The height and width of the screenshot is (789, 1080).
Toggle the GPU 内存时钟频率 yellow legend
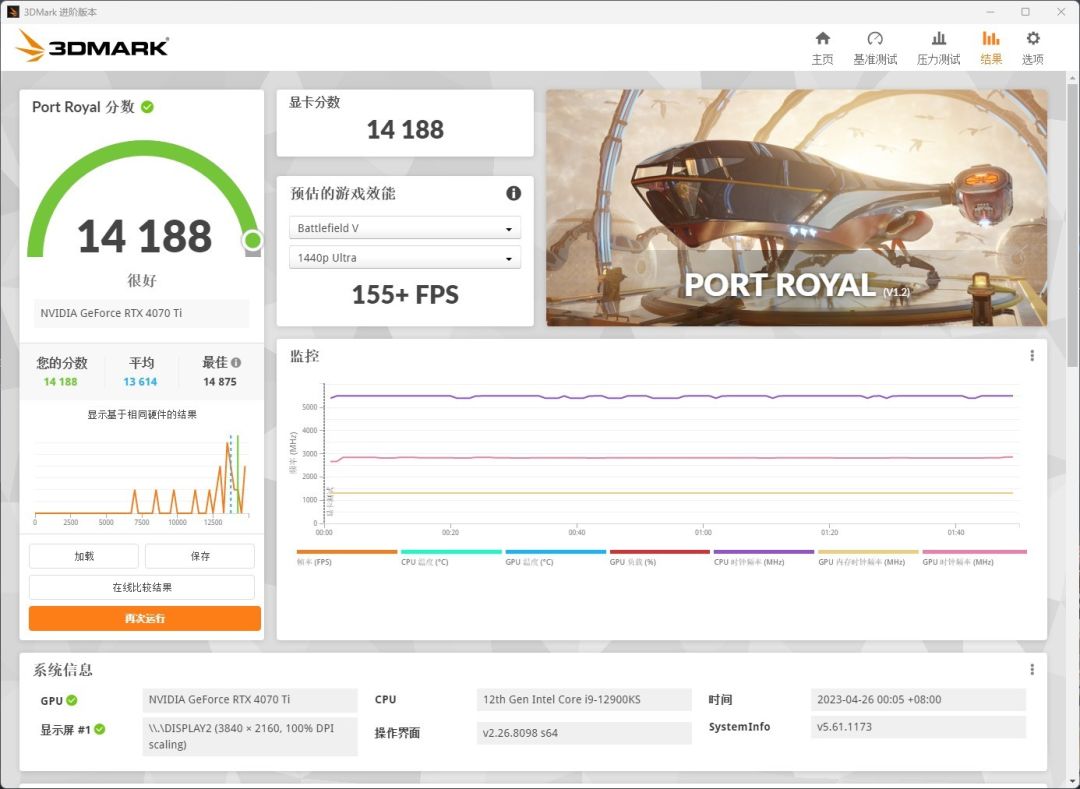868,557
